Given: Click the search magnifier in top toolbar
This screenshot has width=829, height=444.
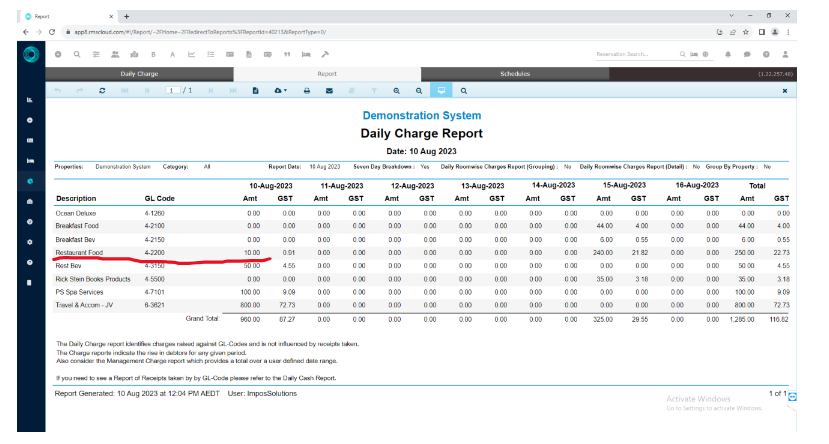Looking at the screenshot, I should [x=76, y=54].
